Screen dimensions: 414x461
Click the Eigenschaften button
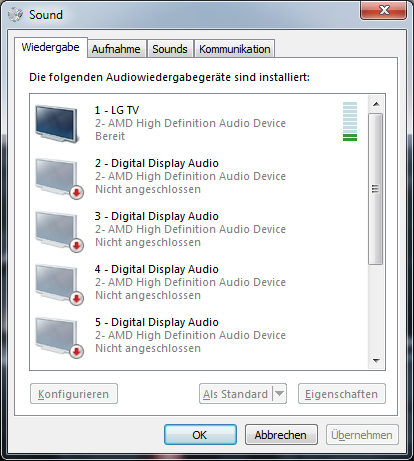342,394
